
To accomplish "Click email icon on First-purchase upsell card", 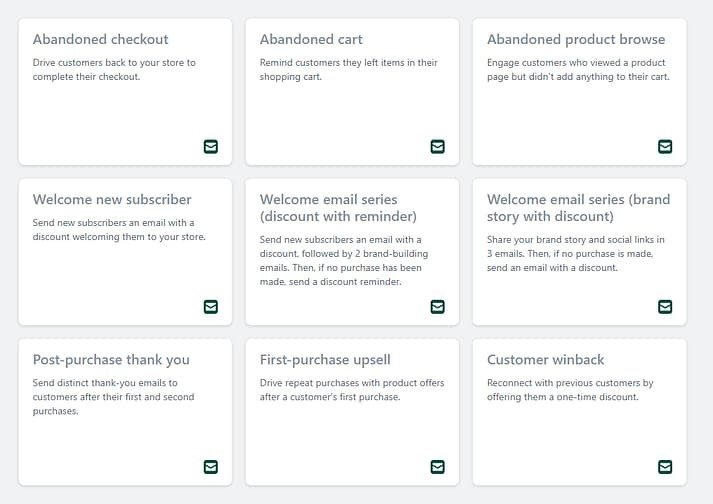I will 437,467.
